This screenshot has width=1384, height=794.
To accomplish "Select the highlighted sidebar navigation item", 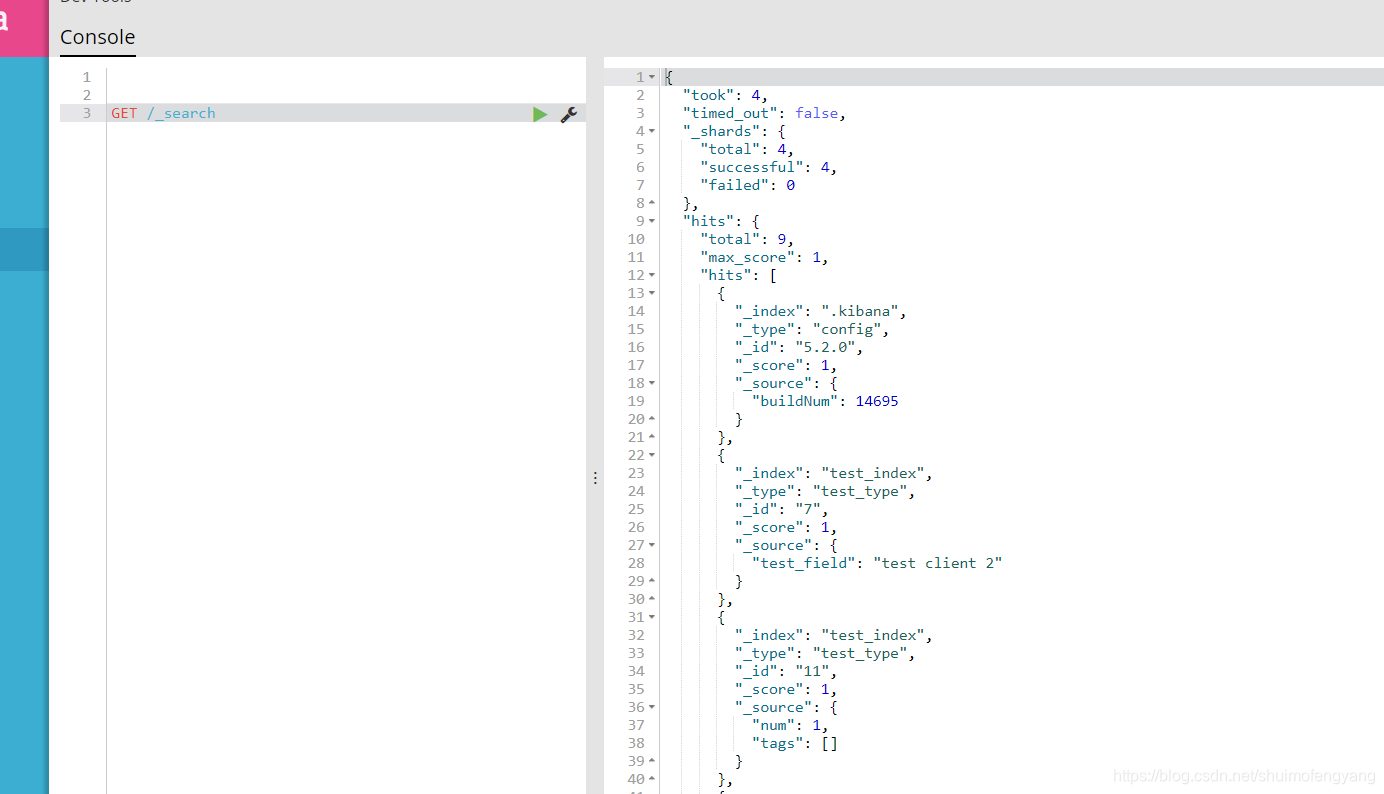I will pos(24,249).
